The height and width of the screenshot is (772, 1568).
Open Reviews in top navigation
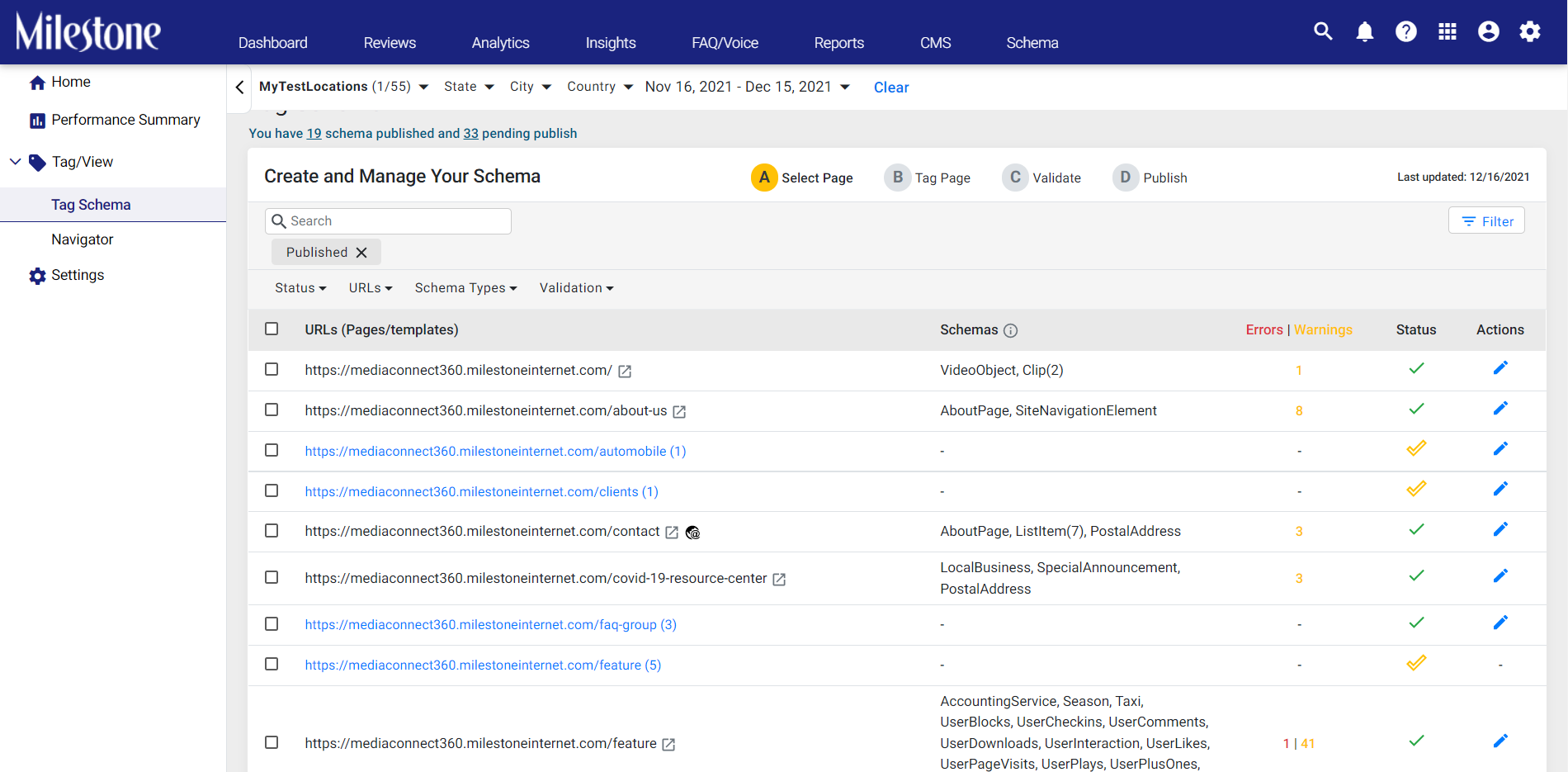tap(390, 43)
